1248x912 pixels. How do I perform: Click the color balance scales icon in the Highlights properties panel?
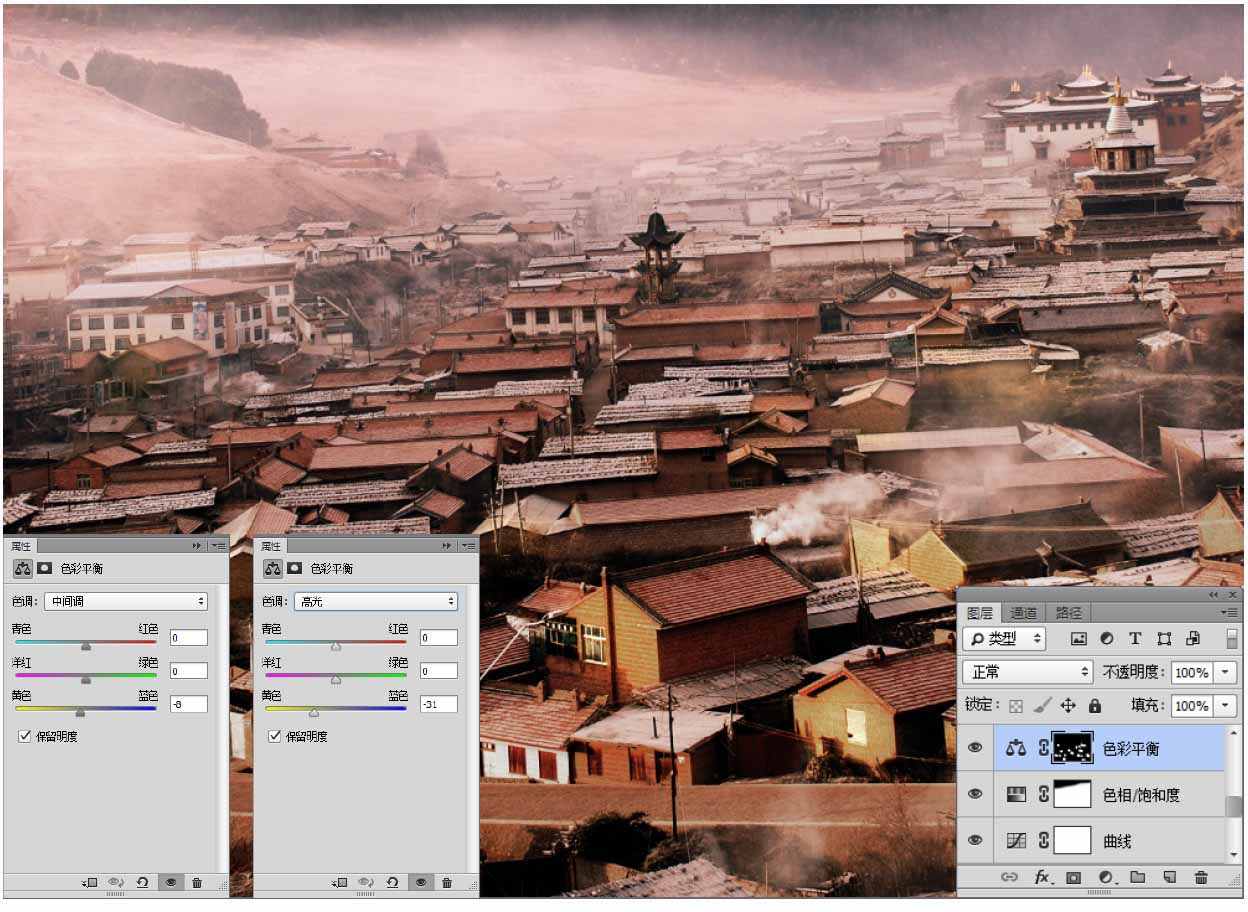tap(273, 568)
